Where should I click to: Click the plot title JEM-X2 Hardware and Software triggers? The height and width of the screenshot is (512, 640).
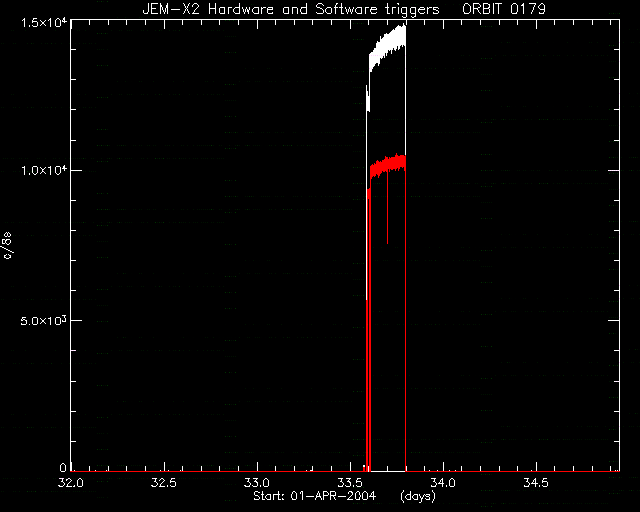tap(291, 9)
